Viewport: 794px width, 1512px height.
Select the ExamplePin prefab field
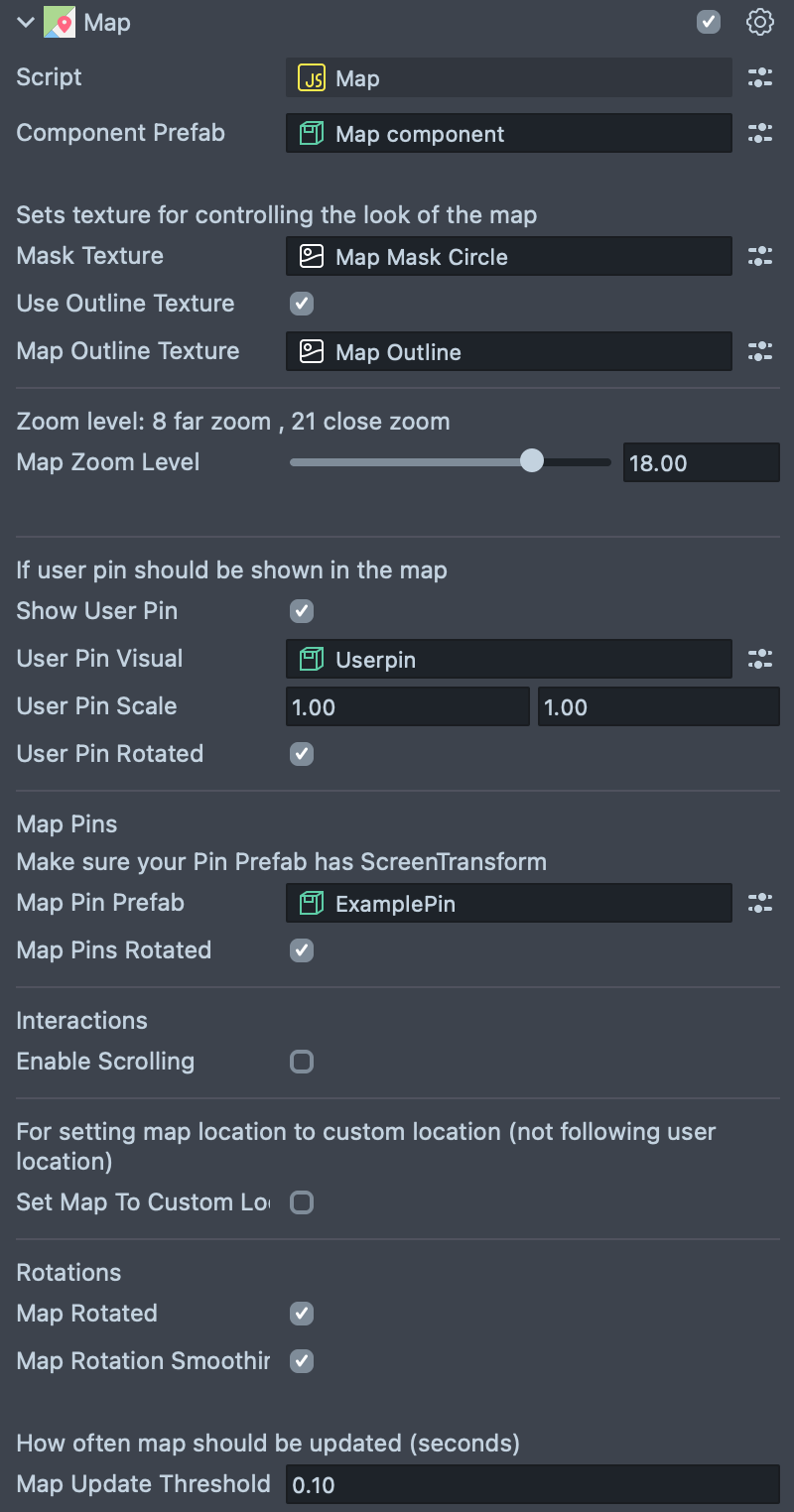click(x=508, y=903)
